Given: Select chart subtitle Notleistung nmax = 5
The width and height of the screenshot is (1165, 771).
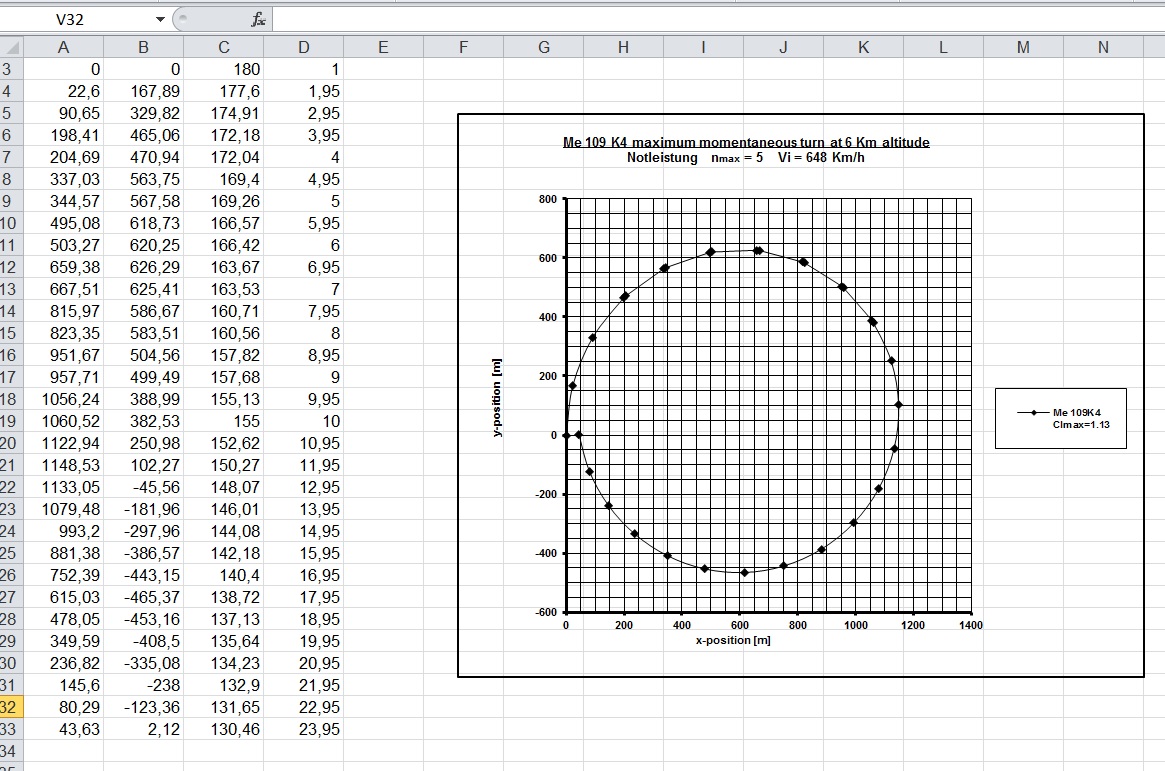Looking at the screenshot, I should (x=745, y=157).
